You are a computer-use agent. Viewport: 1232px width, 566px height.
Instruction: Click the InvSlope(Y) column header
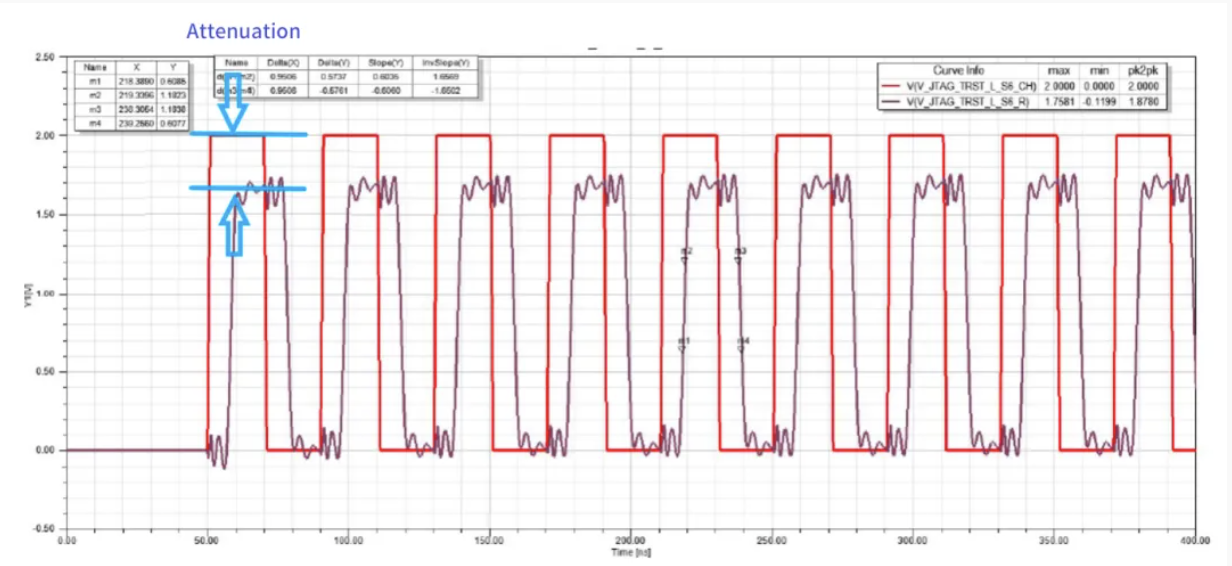click(448, 61)
